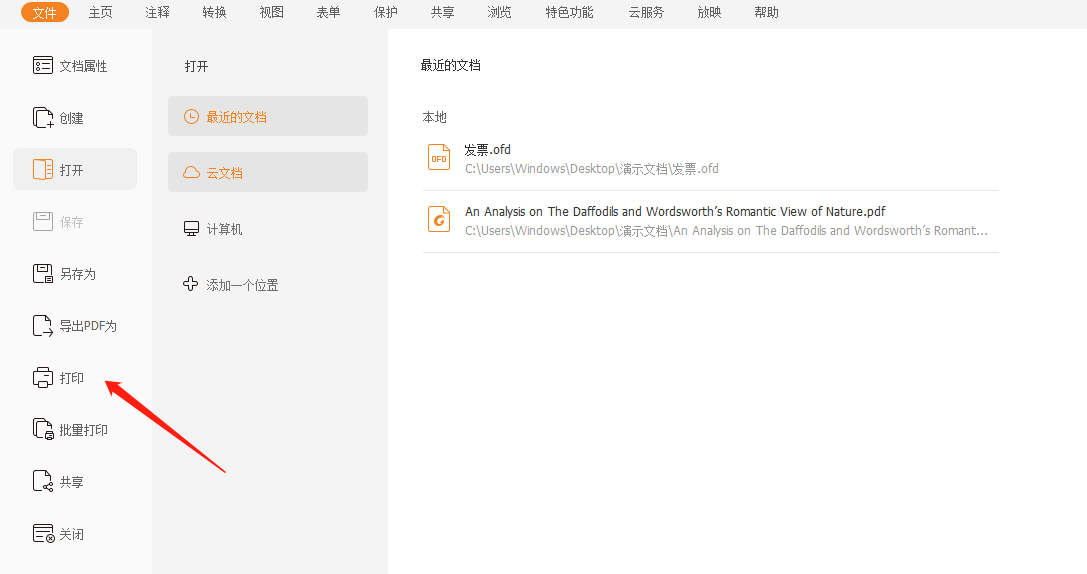Click the 另存为 save-as icon

coord(43,274)
